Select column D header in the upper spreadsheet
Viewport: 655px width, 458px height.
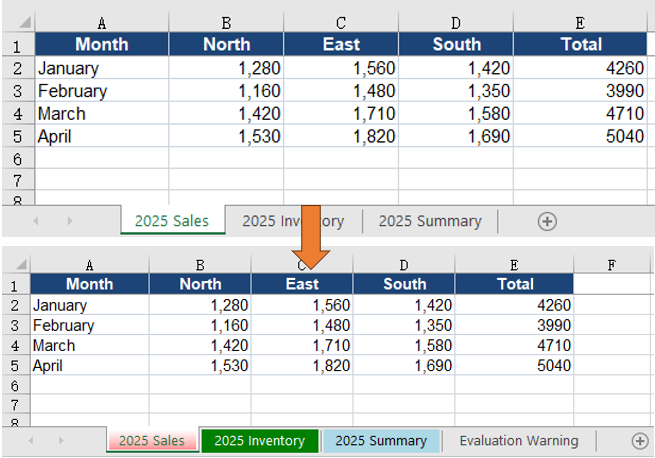(x=456, y=23)
